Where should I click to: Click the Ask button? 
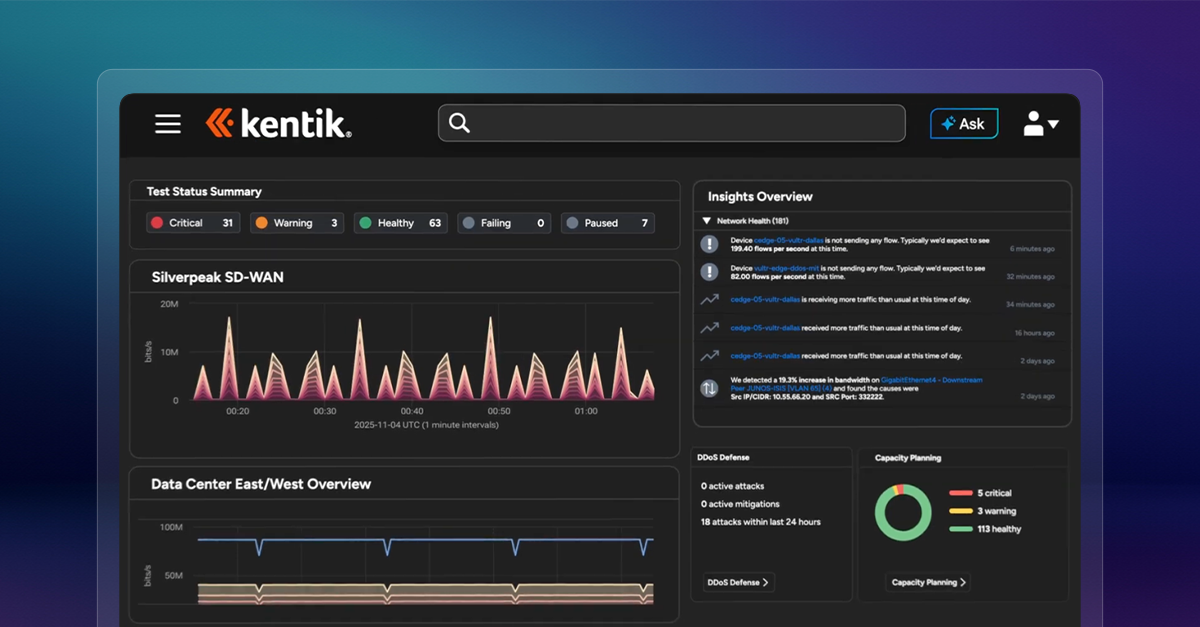coord(963,123)
